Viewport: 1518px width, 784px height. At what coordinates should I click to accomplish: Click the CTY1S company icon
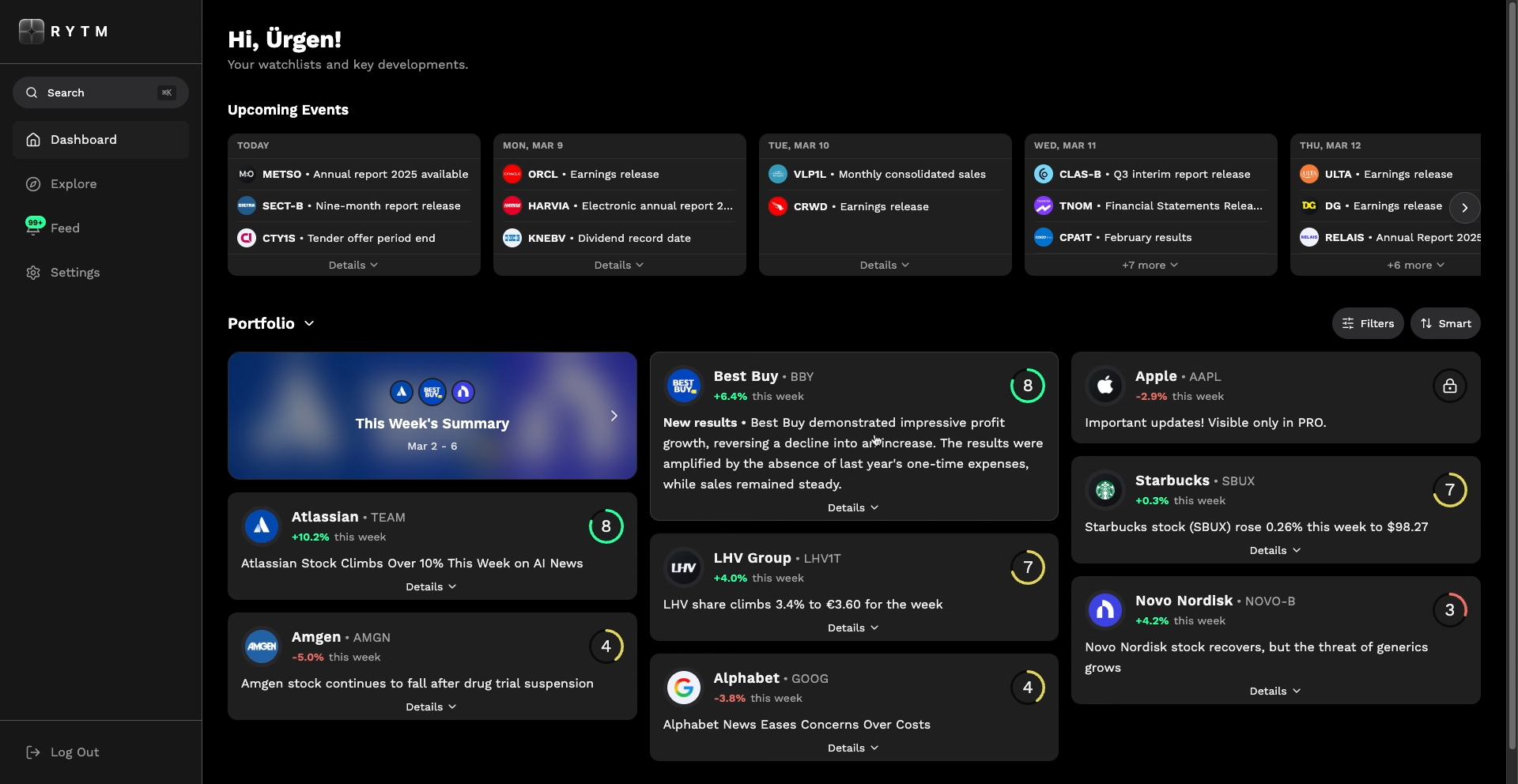point(247,238)
